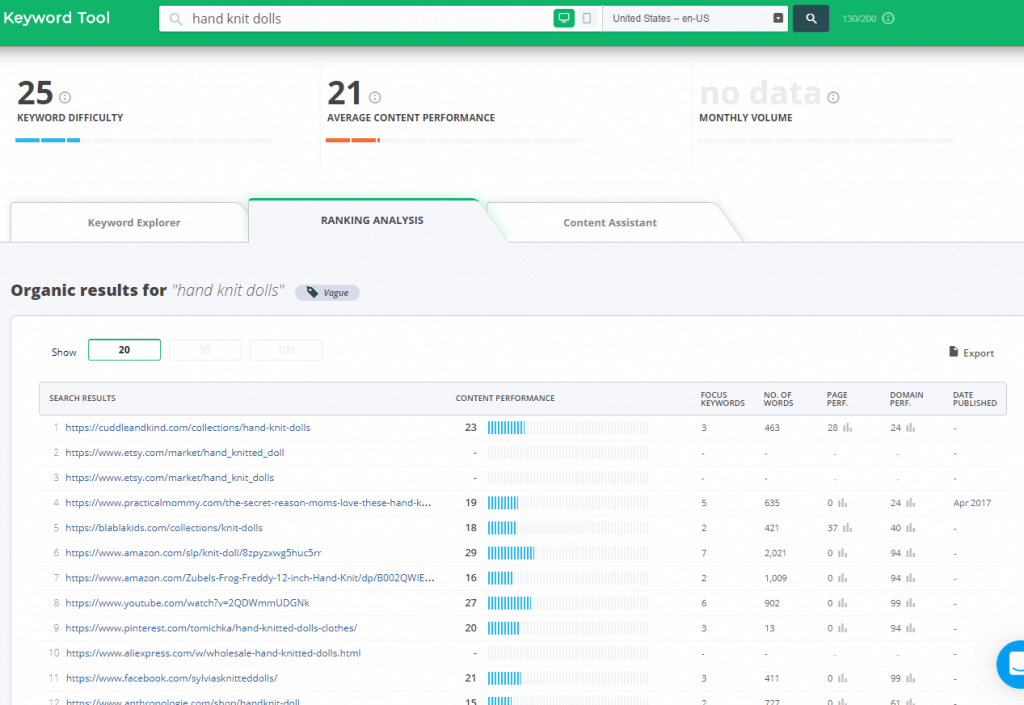Click the info icon next to Content Performance 21
This screenshot has width=1024, height=705.
pos(375,97)
